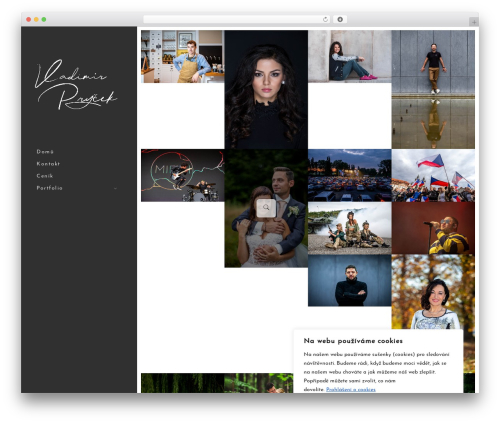Open the barista in apron photo
This screenshot has height=423, width=500.
(x=183, y=56)
